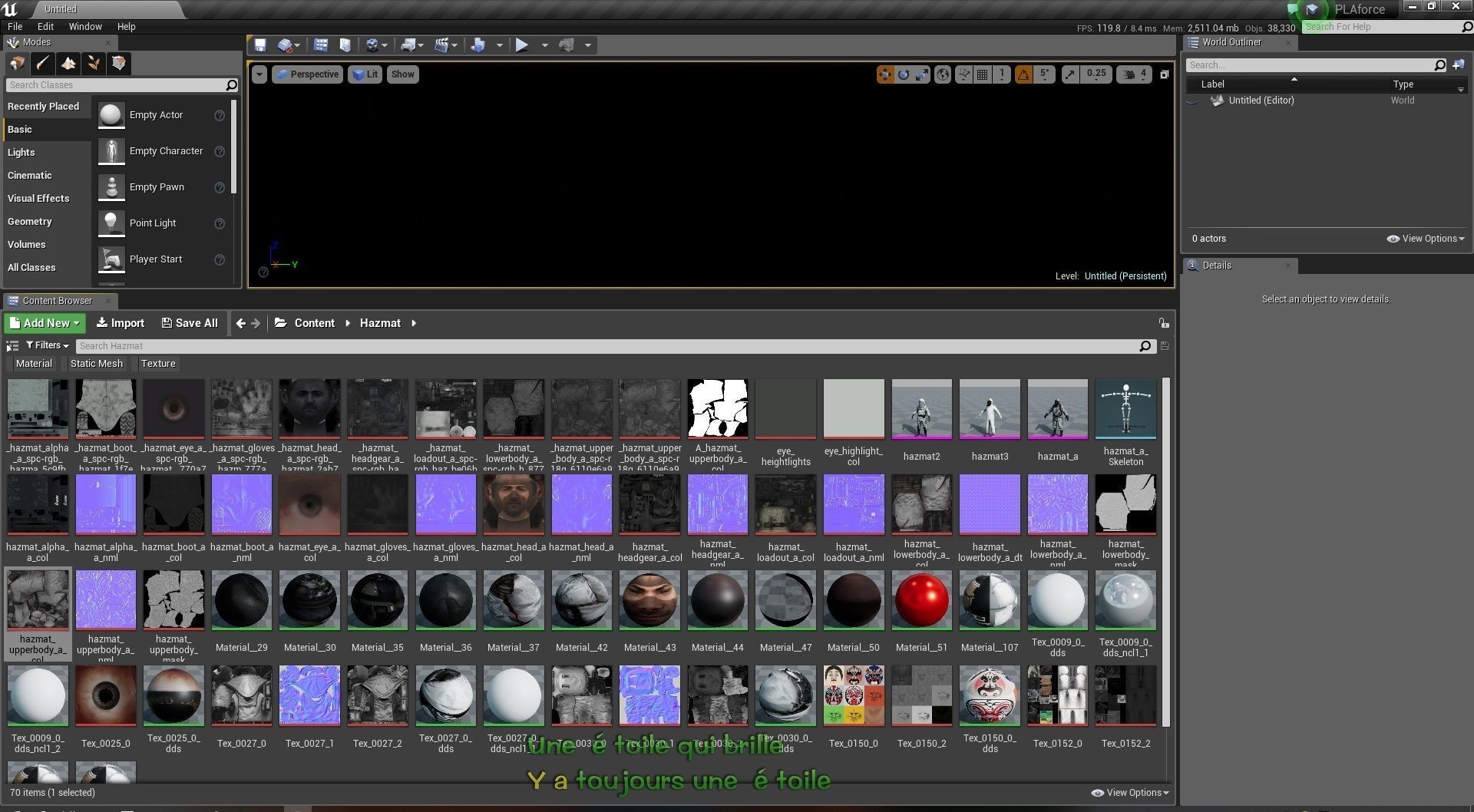1474x812 pixels.
Task: Open viewport options arrow dropdown
Action: tap(259, 74)
